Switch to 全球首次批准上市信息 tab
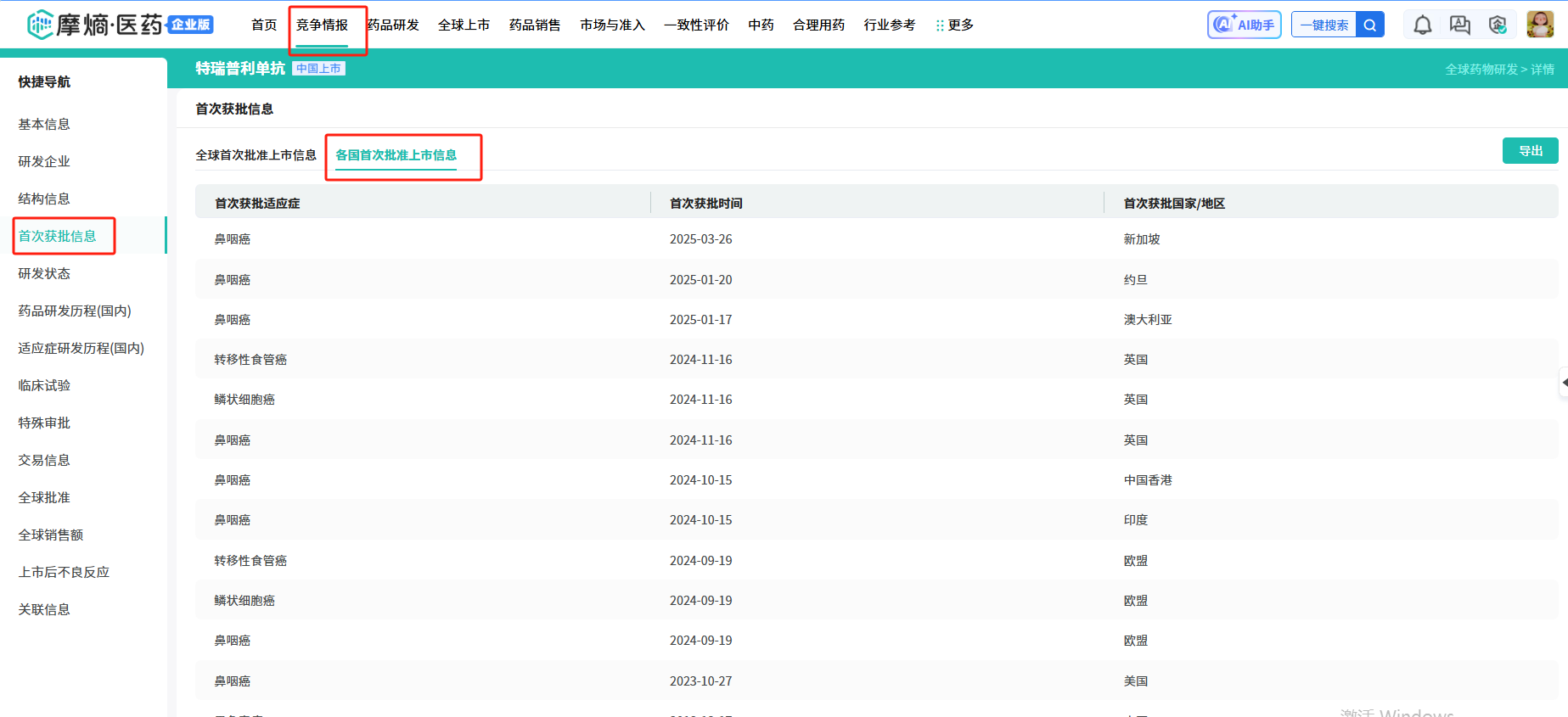 point(256,155)
